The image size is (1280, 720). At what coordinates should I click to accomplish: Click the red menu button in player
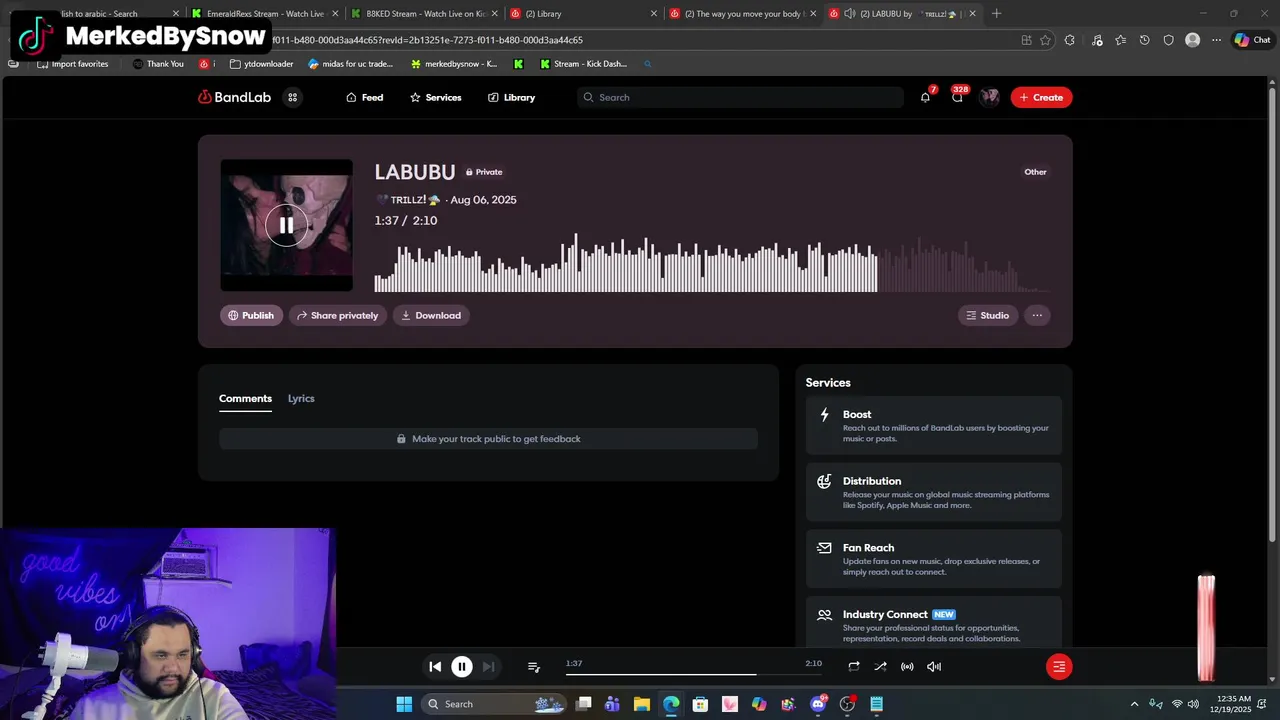(x=1059, y=667)
